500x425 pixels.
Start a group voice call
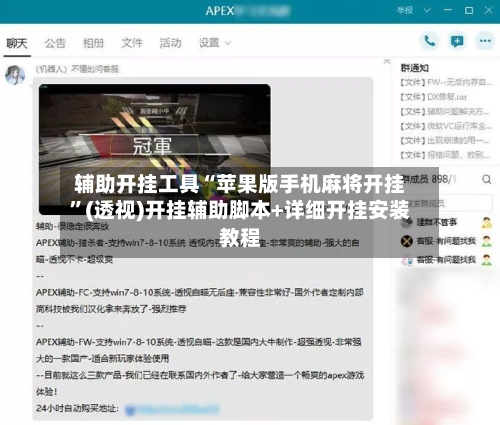tap(429, 41)
